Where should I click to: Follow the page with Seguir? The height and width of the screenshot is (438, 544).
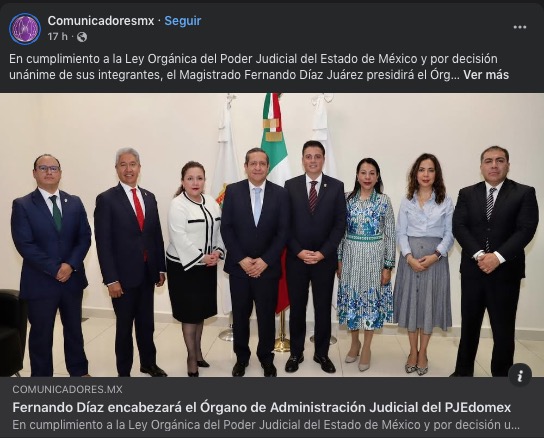182,21
